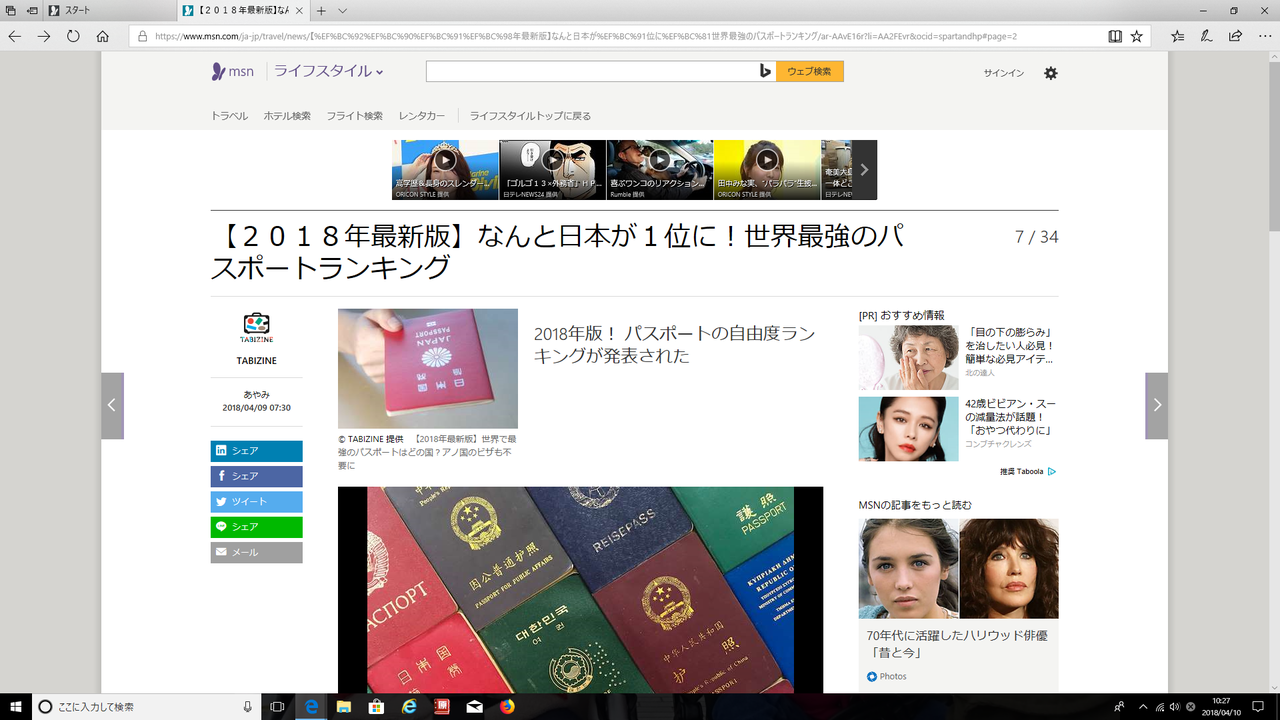
Task: Share article via green LINE シェア button
Action: pos(256,527)
